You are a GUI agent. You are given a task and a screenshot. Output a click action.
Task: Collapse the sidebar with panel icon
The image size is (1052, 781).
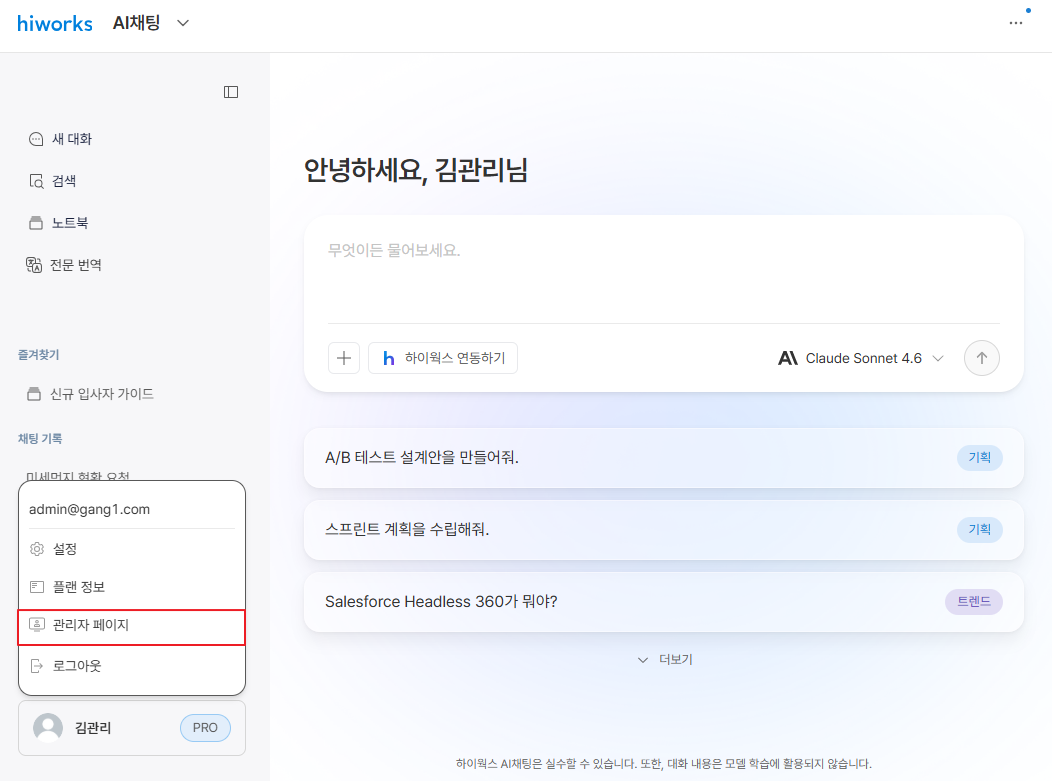(x=231, y=92)
